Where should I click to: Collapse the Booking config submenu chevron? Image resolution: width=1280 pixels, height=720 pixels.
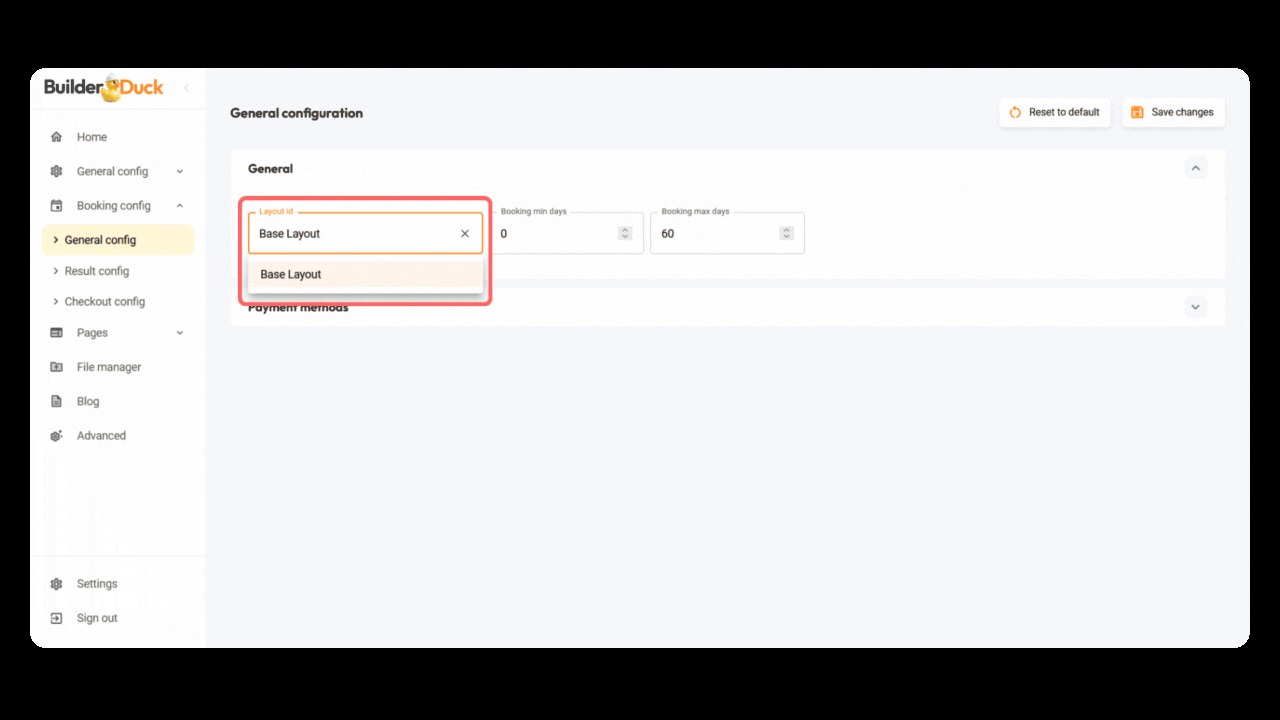(x=180, y=206)
